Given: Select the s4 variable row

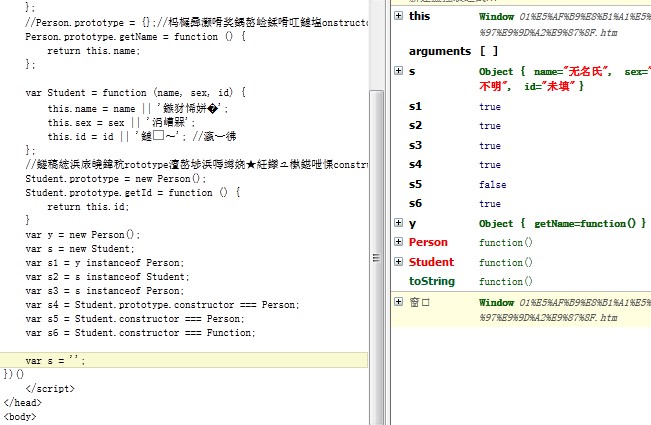Looking at the screenshot, I should (521, 164).
